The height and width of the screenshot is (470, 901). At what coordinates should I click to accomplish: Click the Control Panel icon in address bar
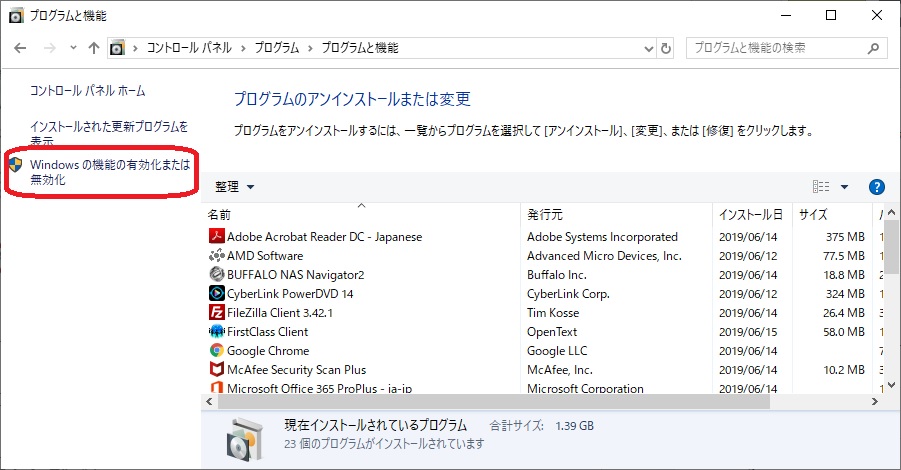[x=117, y=48]
